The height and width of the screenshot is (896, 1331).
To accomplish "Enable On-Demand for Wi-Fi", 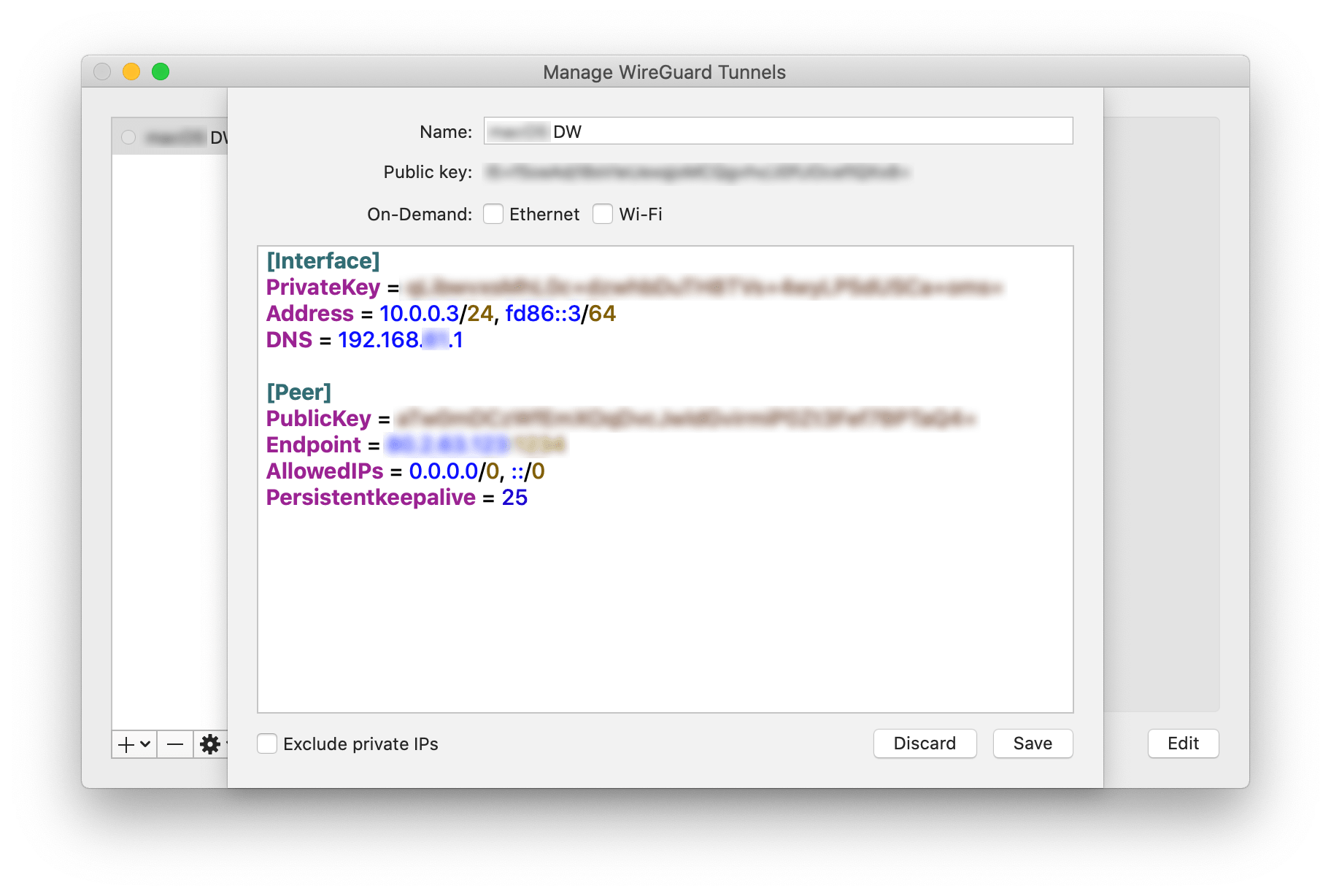I will pyautogui.click(x=603, y=214).
